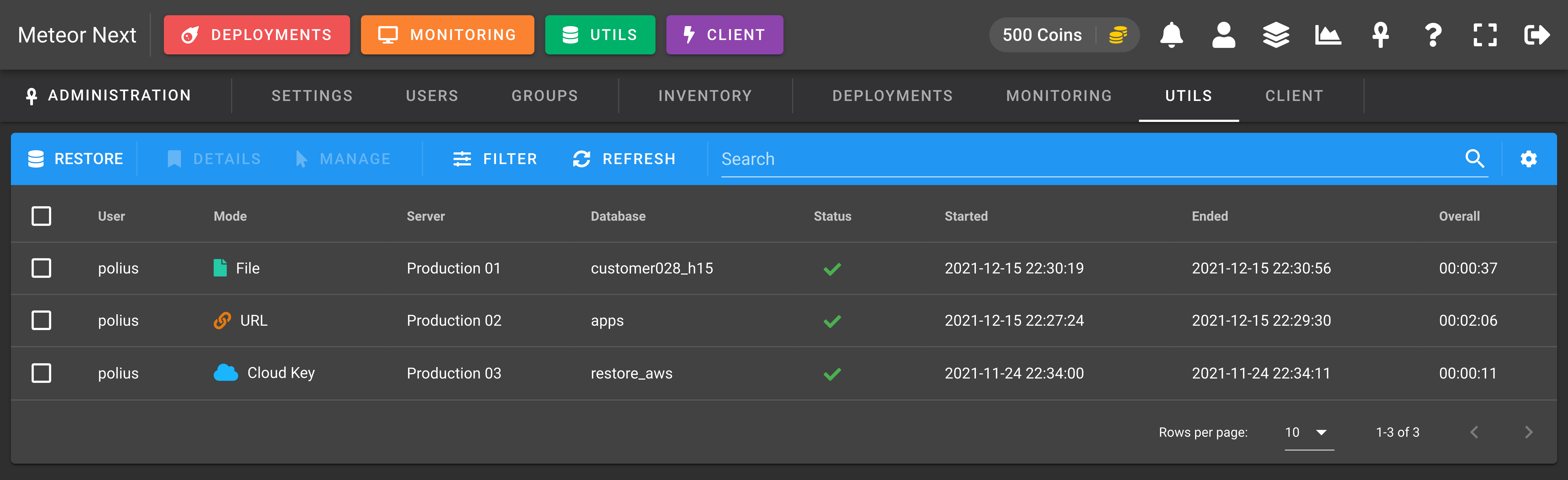Viewport: 1568px width, 480px height.
Task: Sort by the Ended column header
Action: 1209,216
